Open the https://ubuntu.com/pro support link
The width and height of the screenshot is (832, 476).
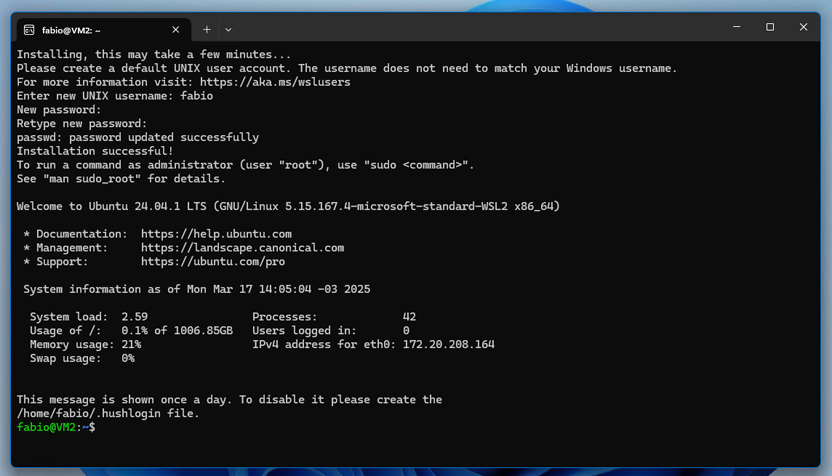[213, 262]
